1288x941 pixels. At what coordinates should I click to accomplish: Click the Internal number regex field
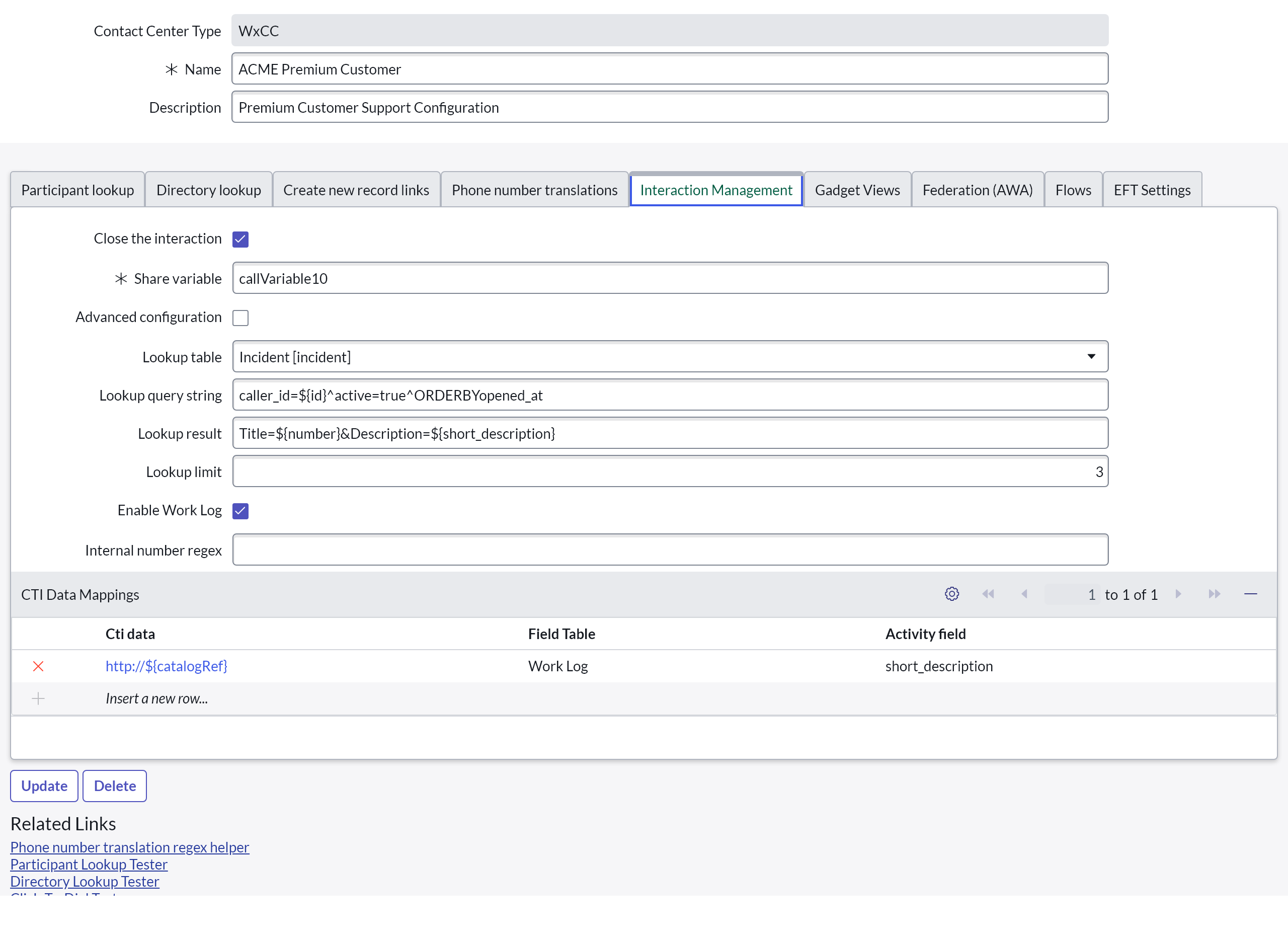[670, 550]
